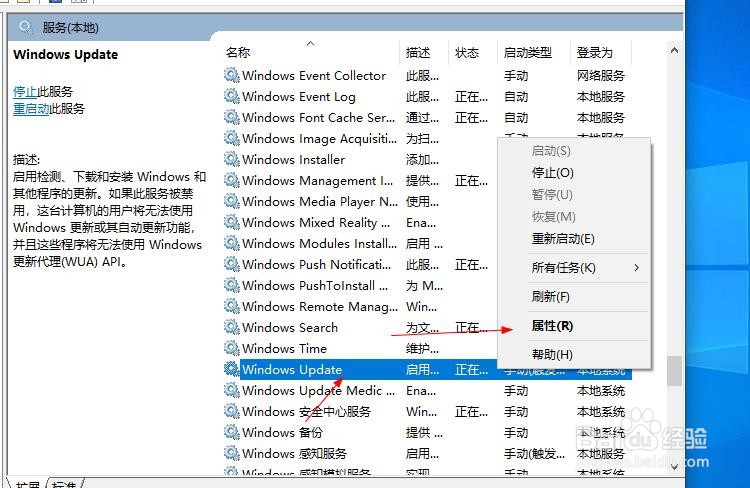
Task: Click the Windows Update title in left pane
Action: click(66, 55)
